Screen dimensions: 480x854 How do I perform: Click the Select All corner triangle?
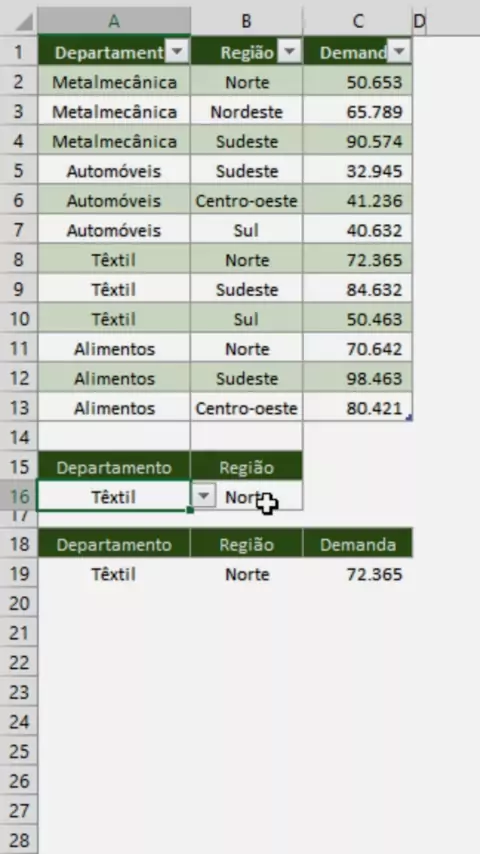coord(23,21)
